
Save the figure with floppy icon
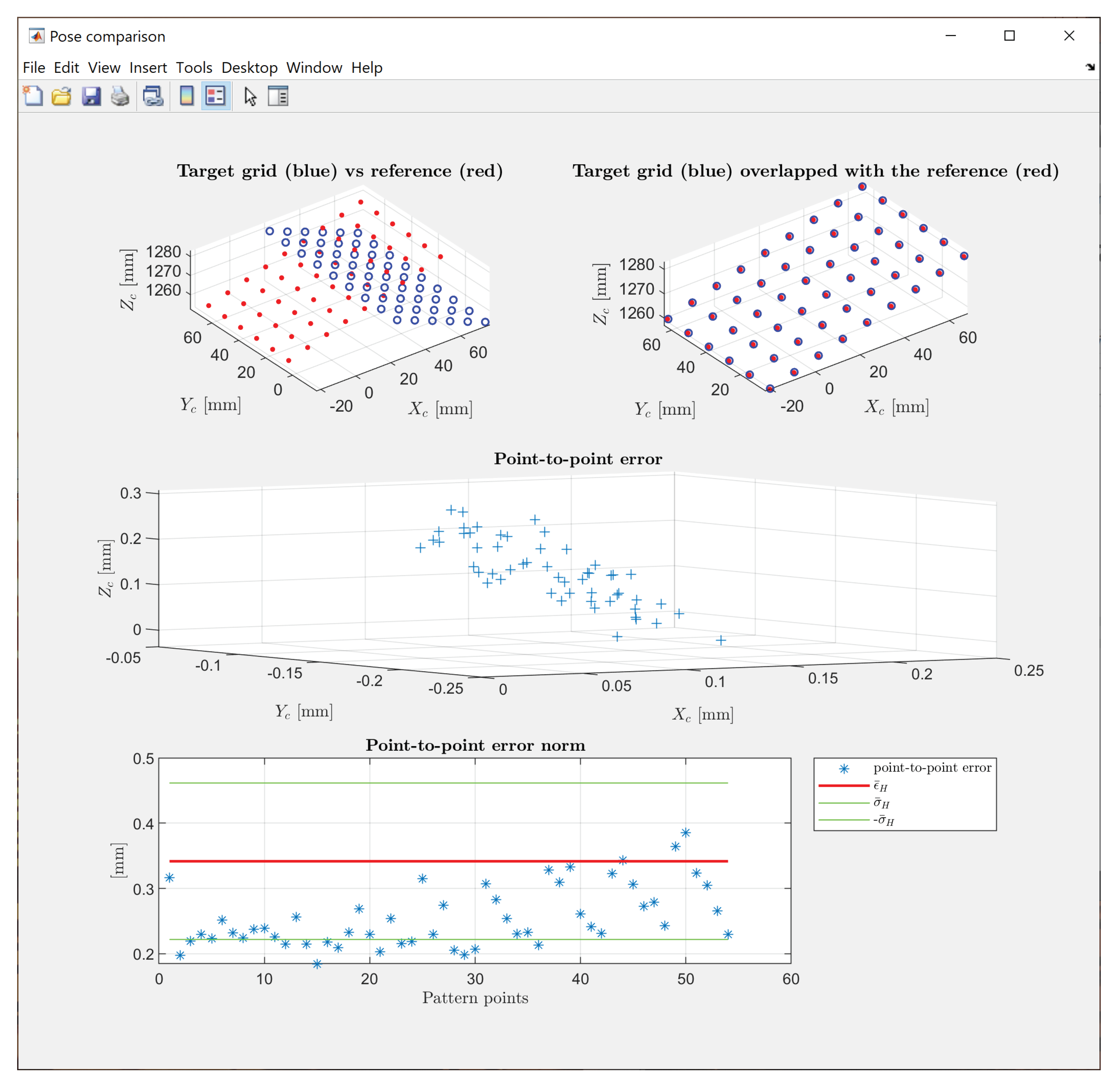coord(91,96)
